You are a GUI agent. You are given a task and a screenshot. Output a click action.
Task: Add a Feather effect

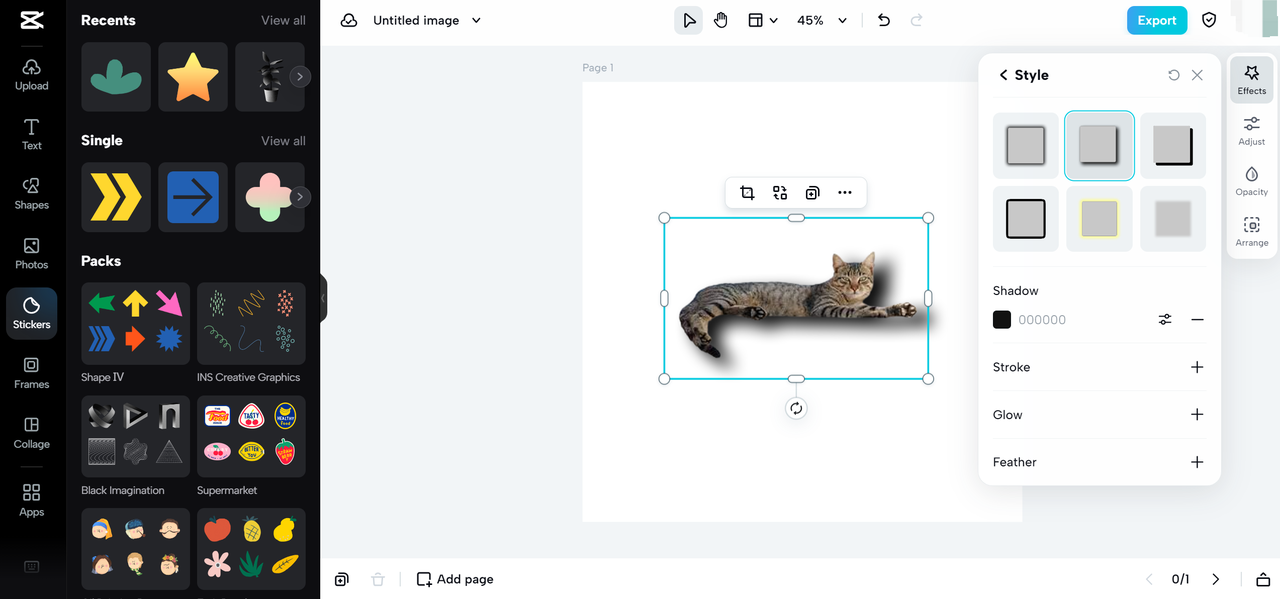click(1197, 462)
